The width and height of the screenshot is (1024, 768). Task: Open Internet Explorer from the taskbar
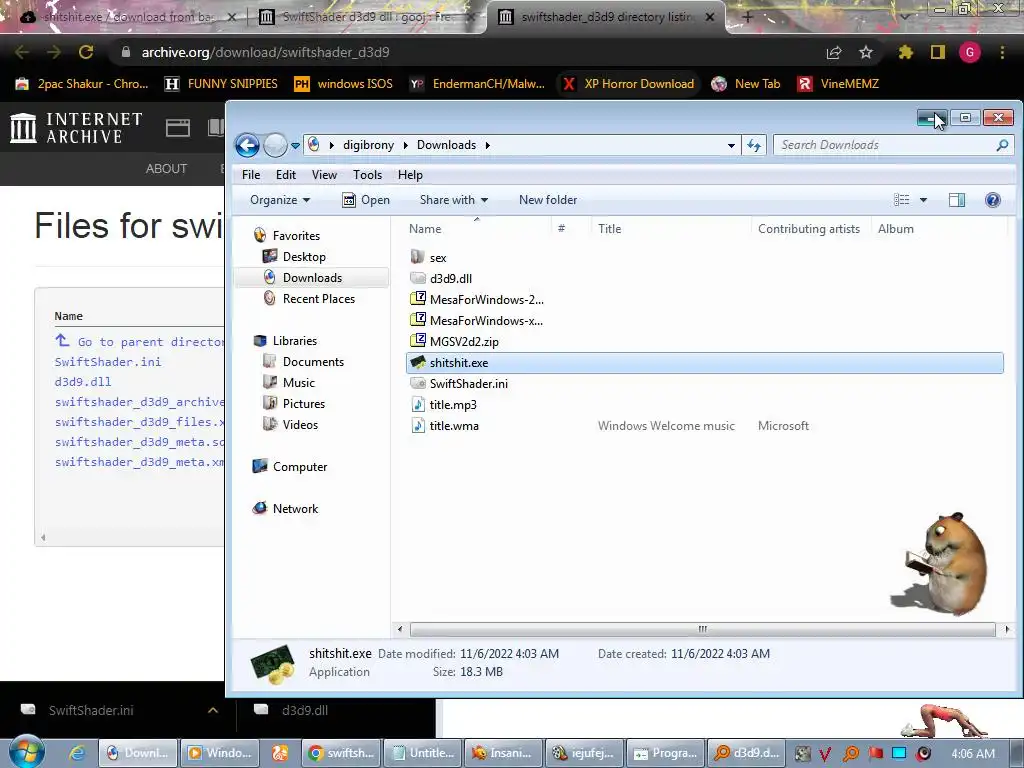[x=76, y=753]
